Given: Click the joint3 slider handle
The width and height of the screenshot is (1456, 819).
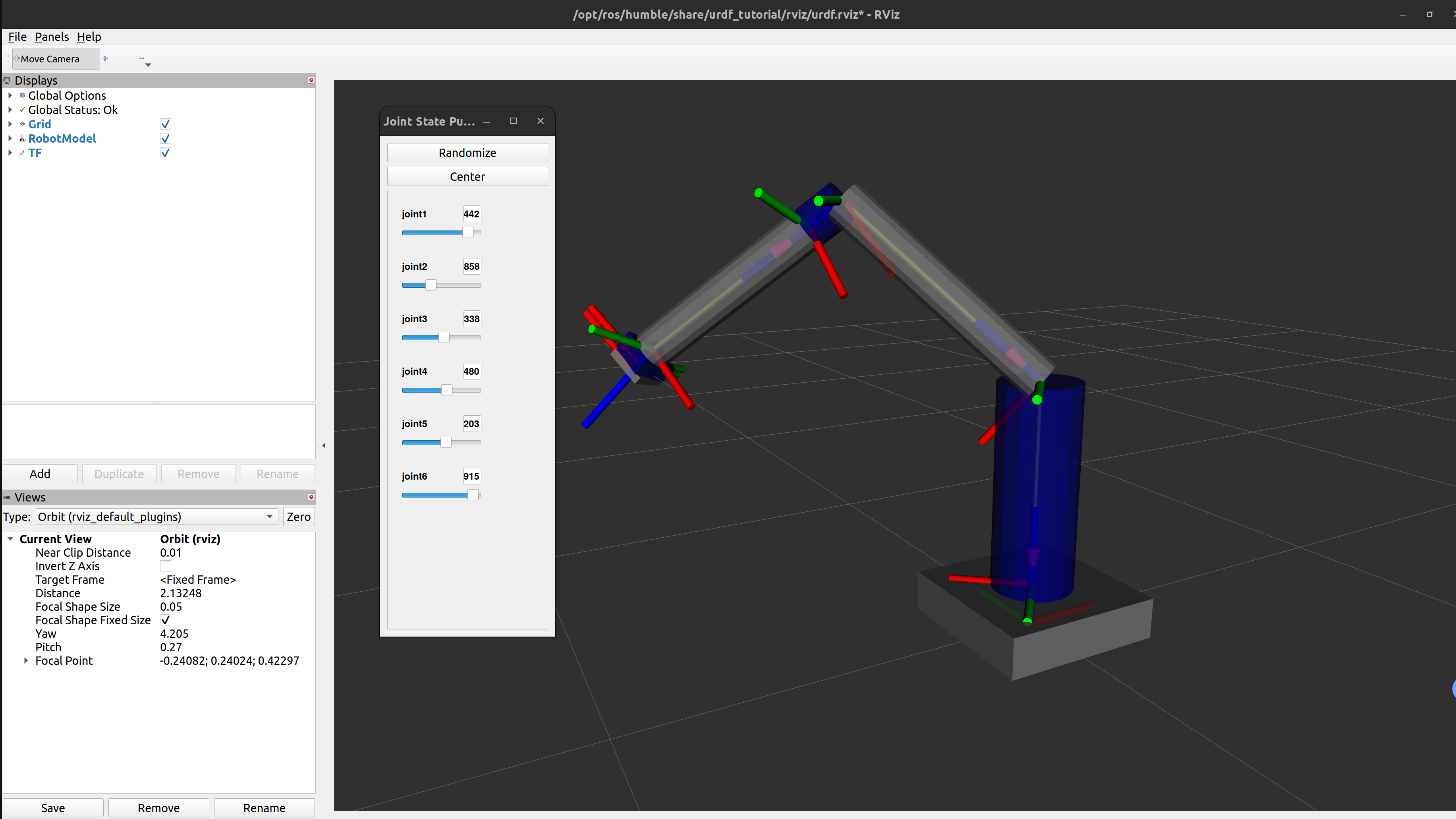Looking at the screenshot, I should pyautogui.click(x=444, y=338).
